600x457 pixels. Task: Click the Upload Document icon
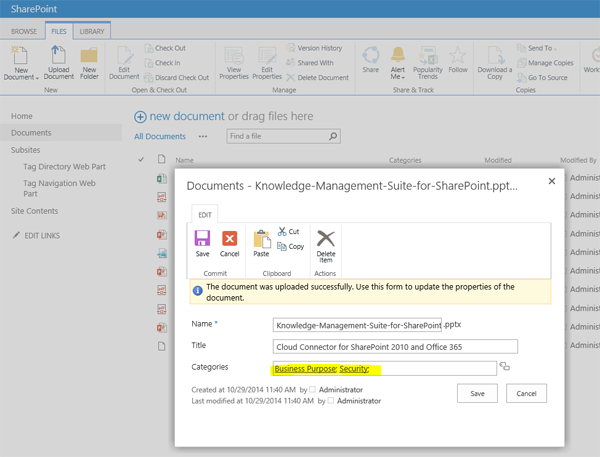(x=58, y=54)
